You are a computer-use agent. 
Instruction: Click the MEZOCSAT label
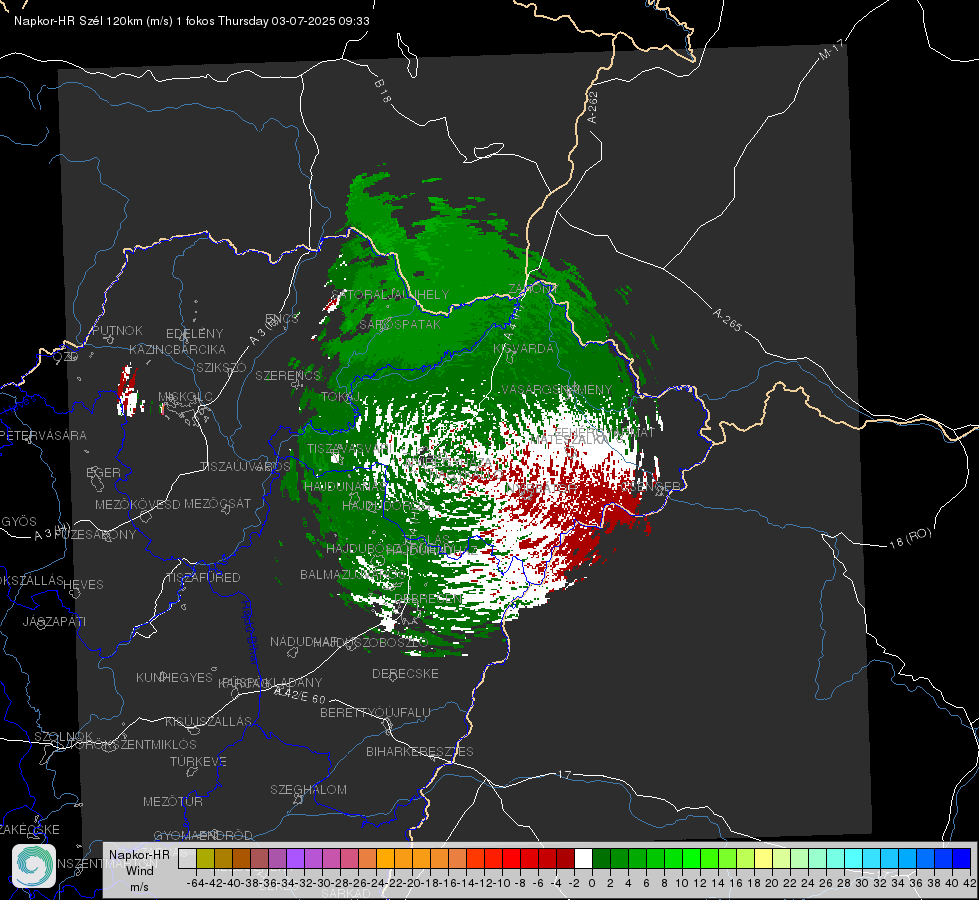tap(217, 503)
